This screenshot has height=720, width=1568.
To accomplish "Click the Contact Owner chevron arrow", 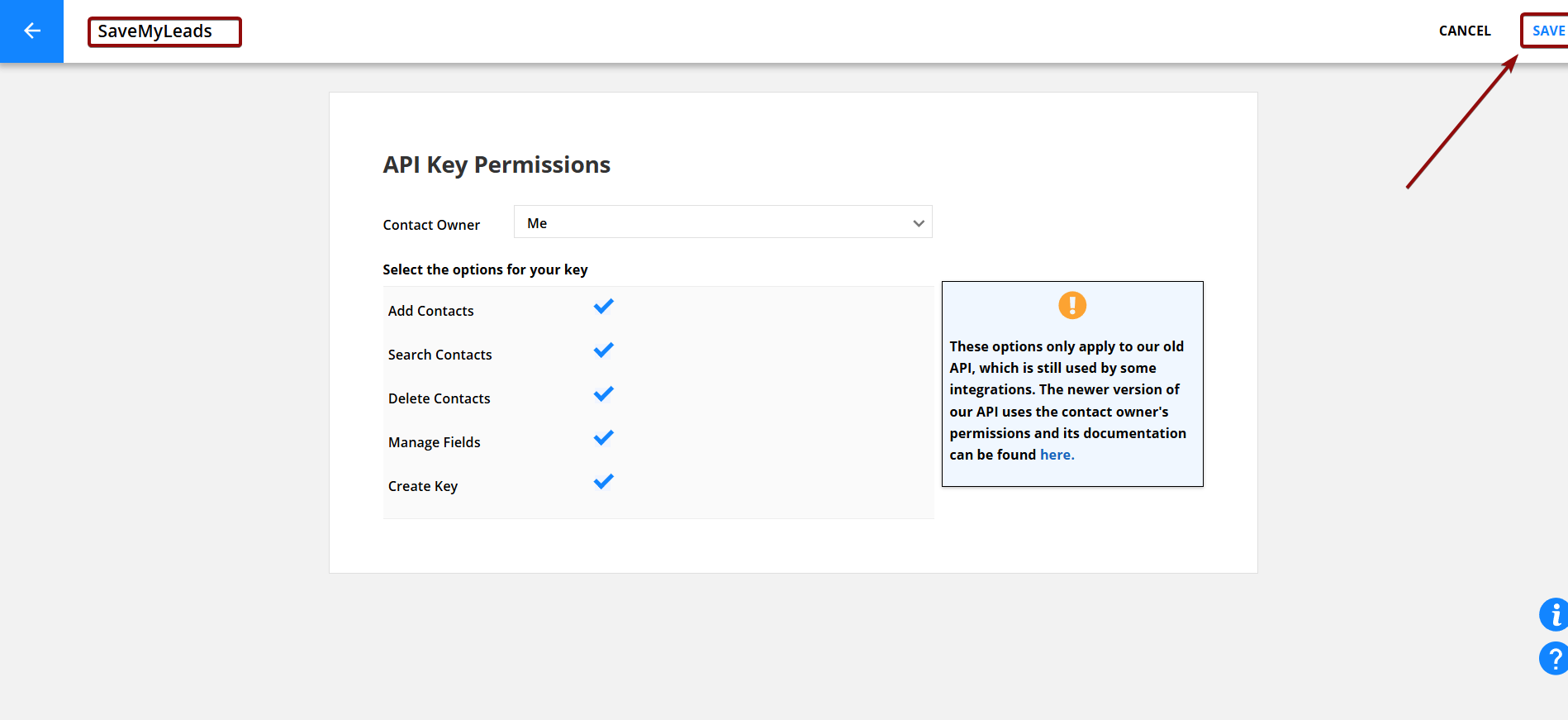I will pyautogui.click(x=918, y=223).
